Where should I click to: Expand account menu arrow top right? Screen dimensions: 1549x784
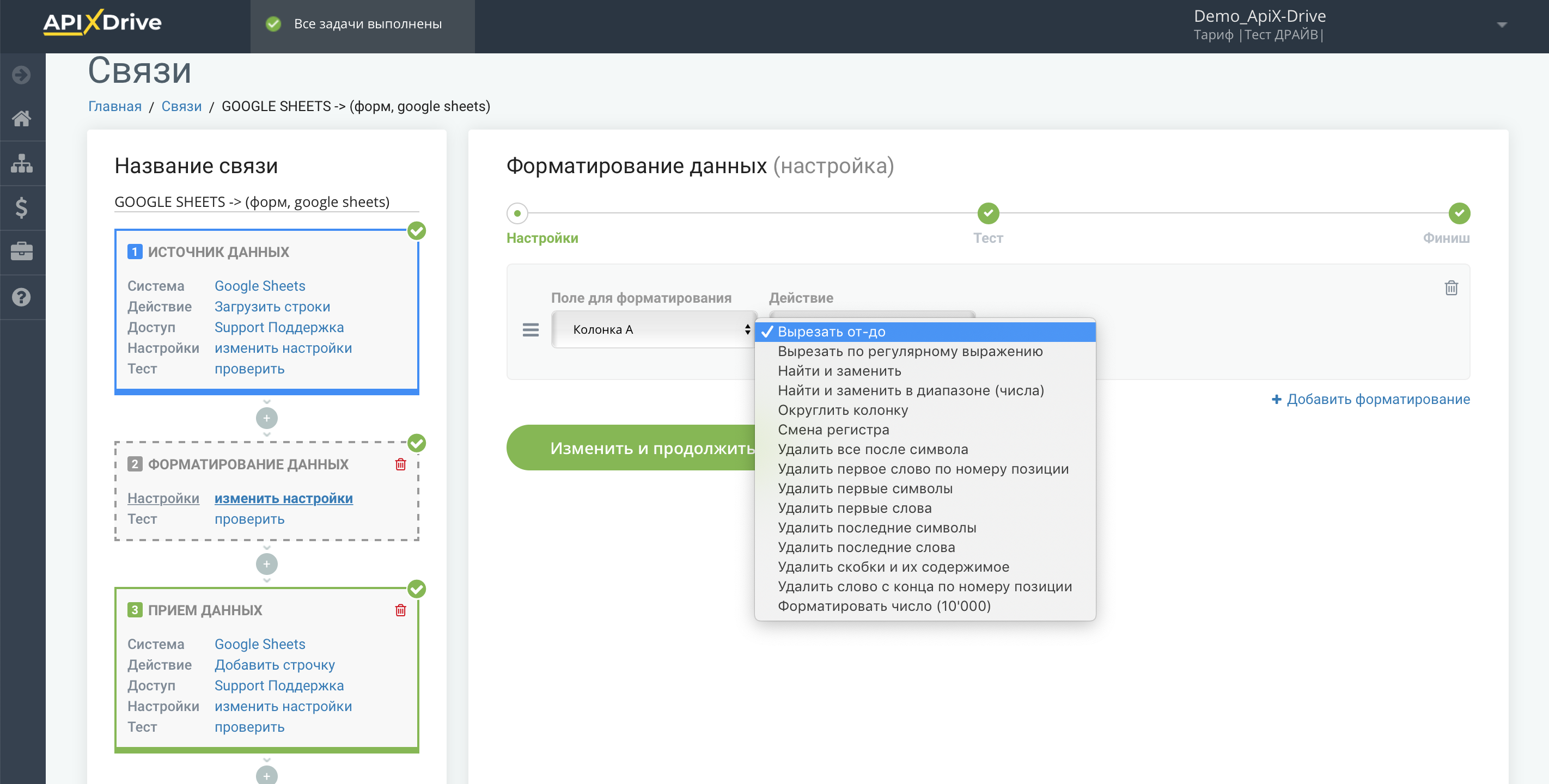click(1502, 25)
